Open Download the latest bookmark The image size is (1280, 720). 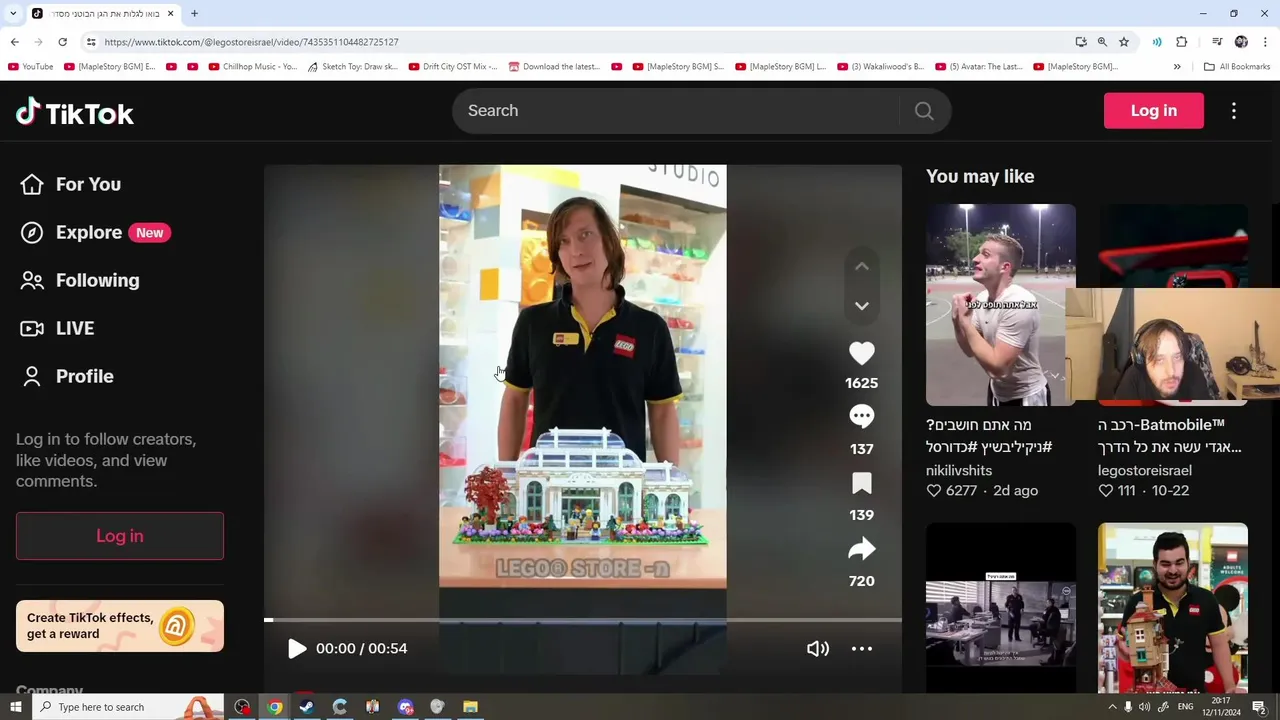coord(554,67)
